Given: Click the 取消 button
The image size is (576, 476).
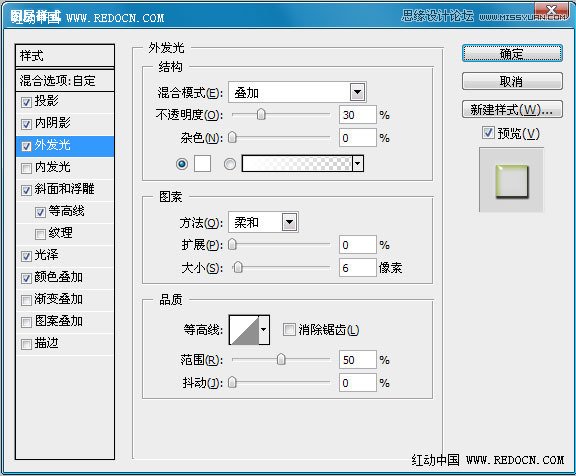Looking at the screenshot, I should (x=512, y=81).
